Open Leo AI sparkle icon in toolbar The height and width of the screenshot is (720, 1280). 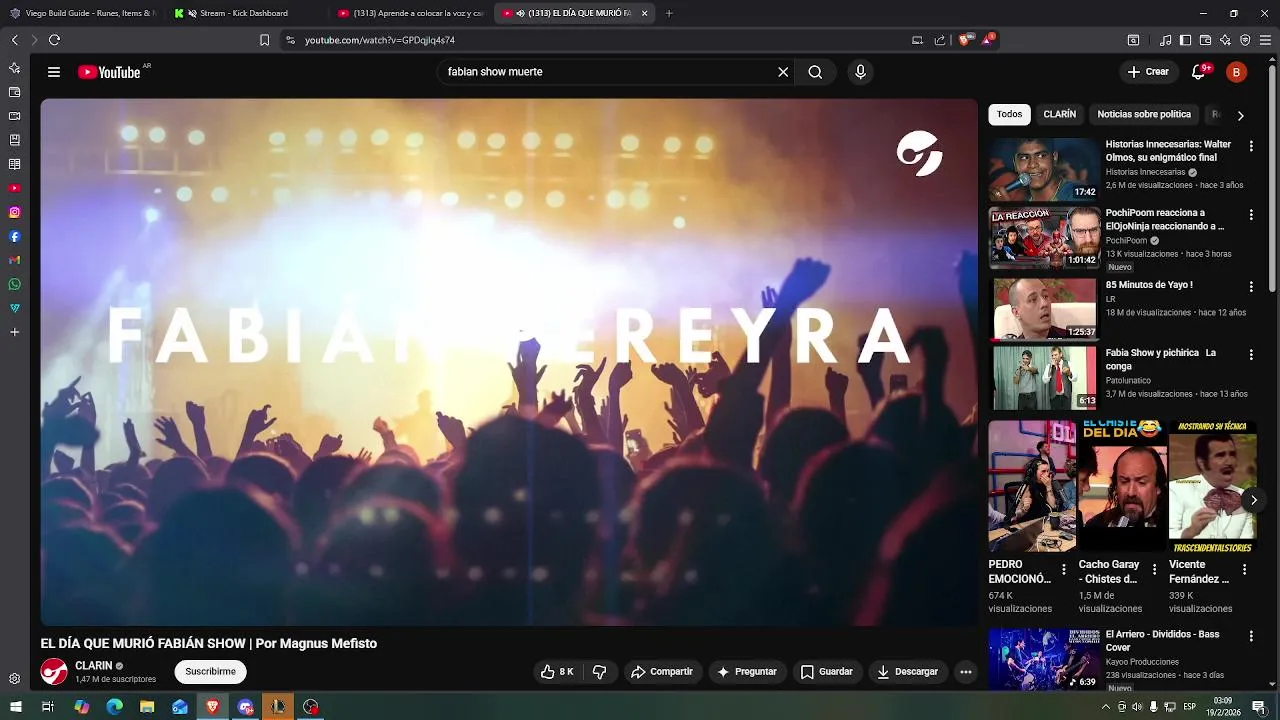[x=1225, y=40]
